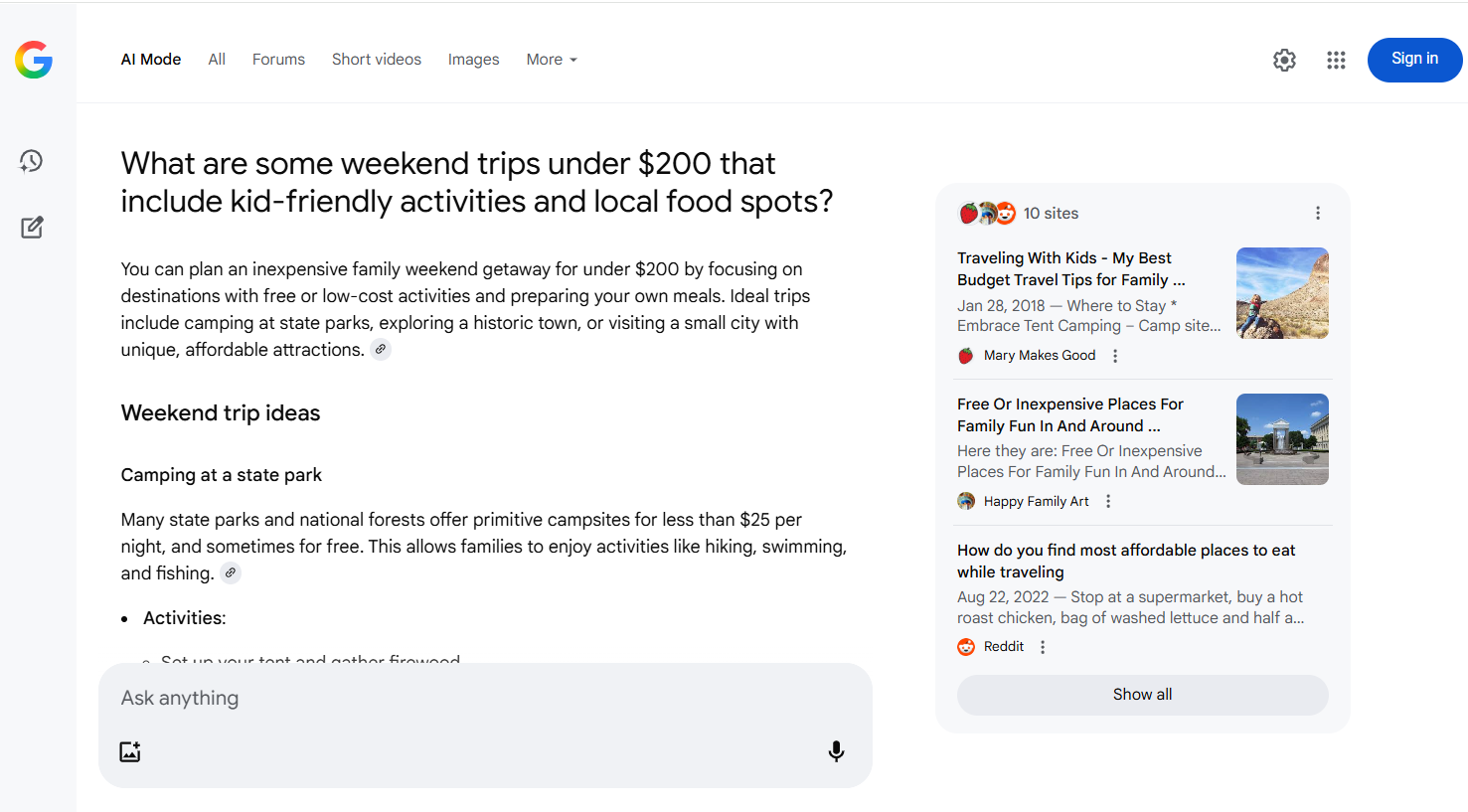Open the Google apps grid
1468x812 pixels.
[x=1336, y=60]
